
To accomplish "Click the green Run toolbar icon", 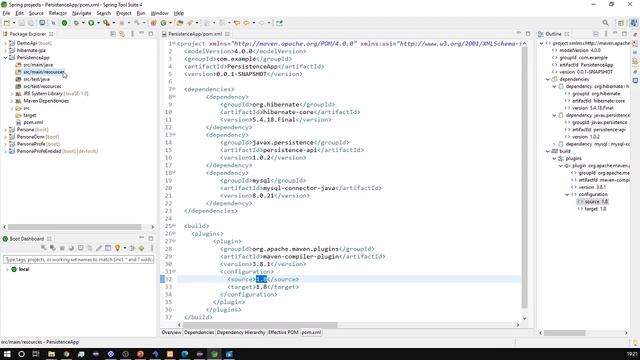I will pos(91,23).
